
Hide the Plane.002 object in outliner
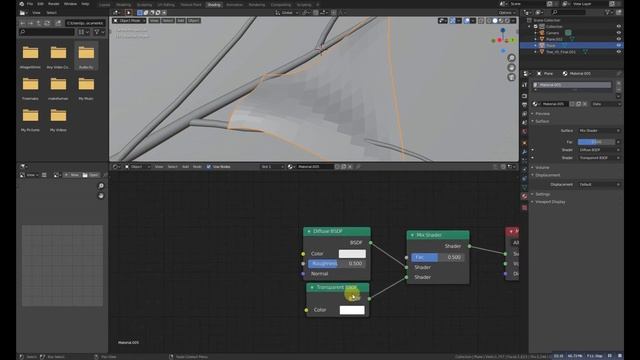pos(619,39)
